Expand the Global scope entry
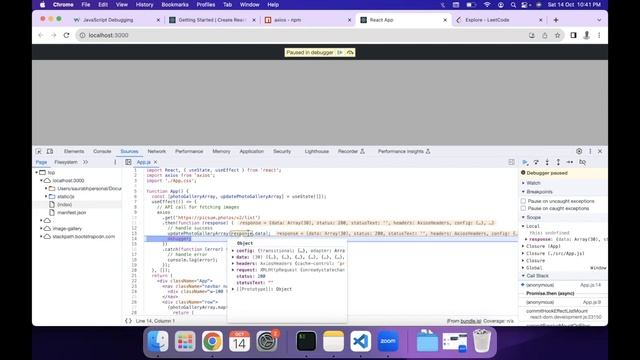 [523, 268]
